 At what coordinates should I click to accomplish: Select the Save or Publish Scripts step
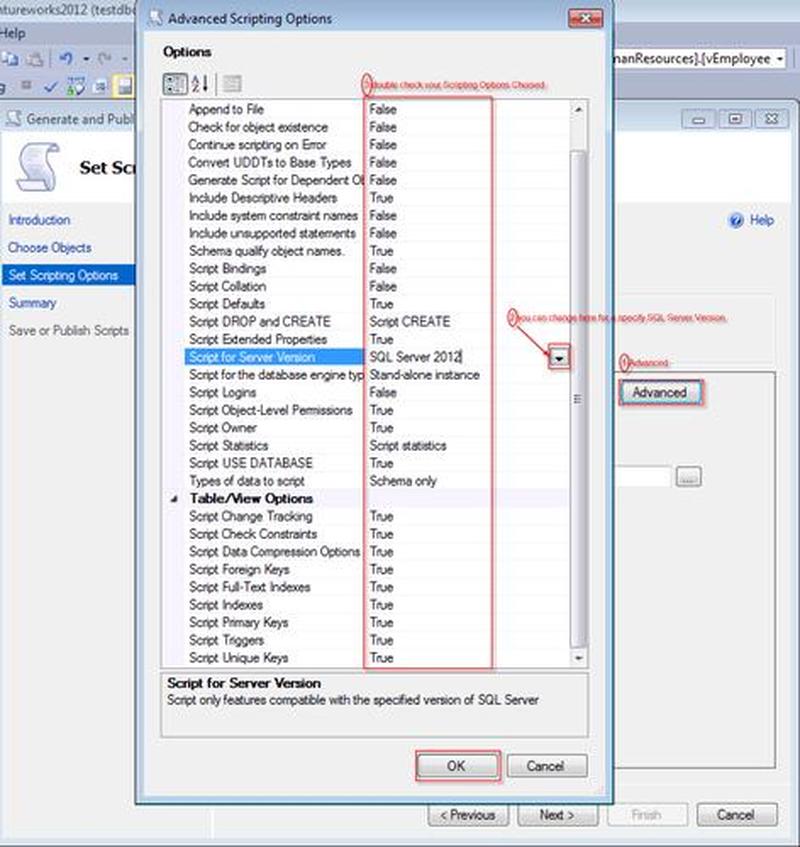[69, 331]
